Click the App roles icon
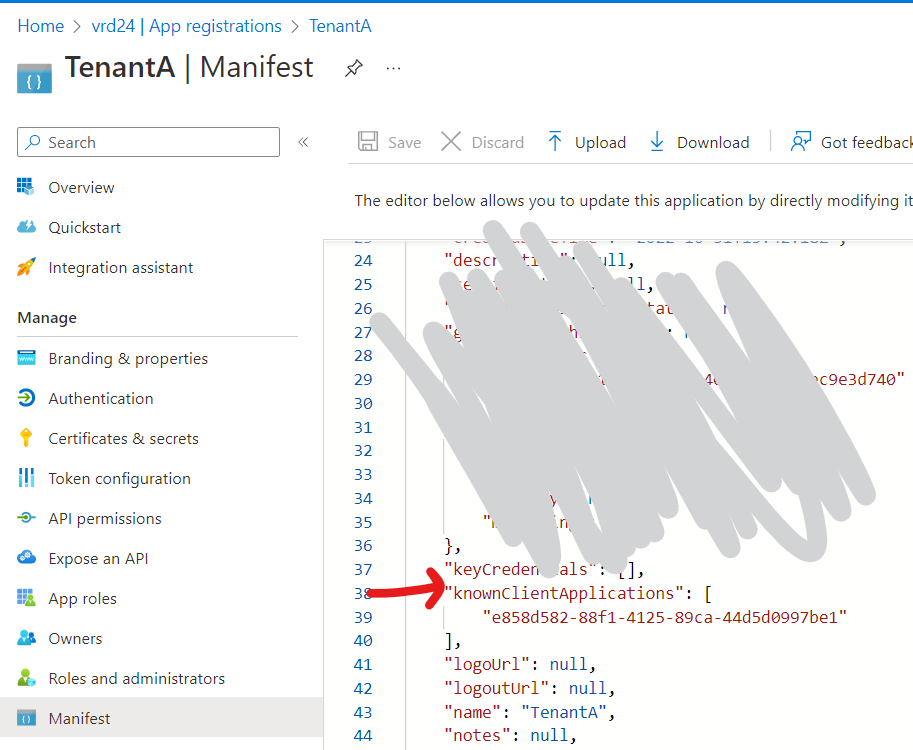Screen dimensions: 913x750 click(x=26, y=597)
